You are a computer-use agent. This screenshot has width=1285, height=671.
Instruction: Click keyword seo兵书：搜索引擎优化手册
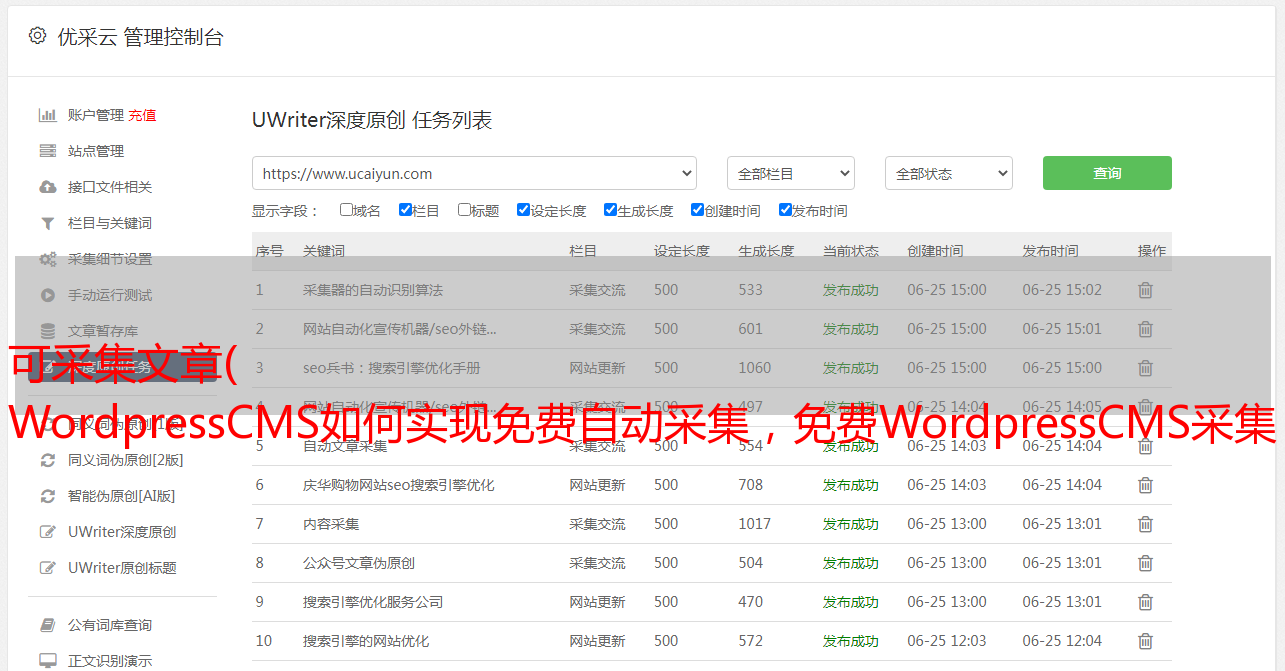[392, 368]
